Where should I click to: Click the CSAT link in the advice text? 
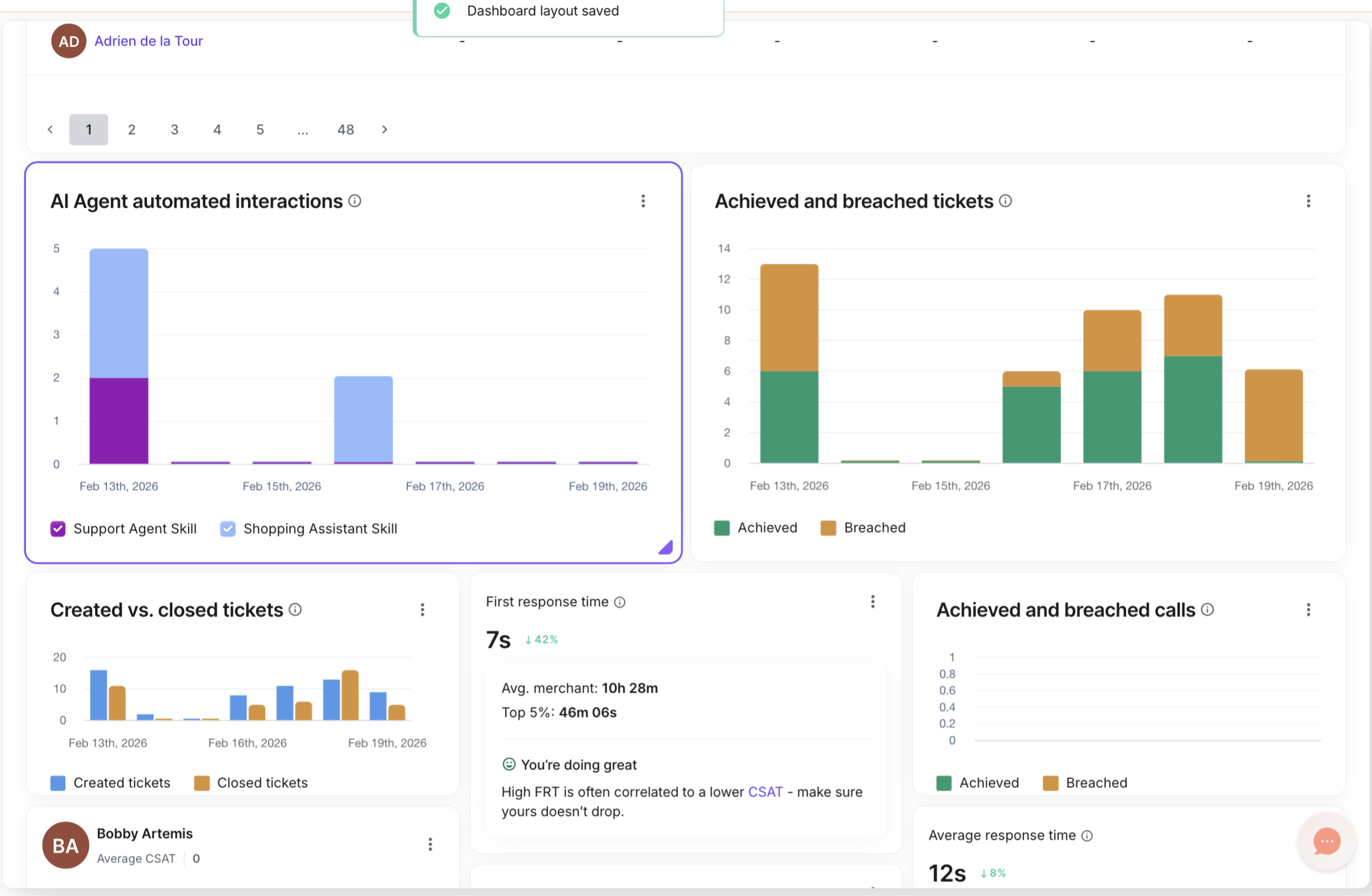click(x=765, y=792)
